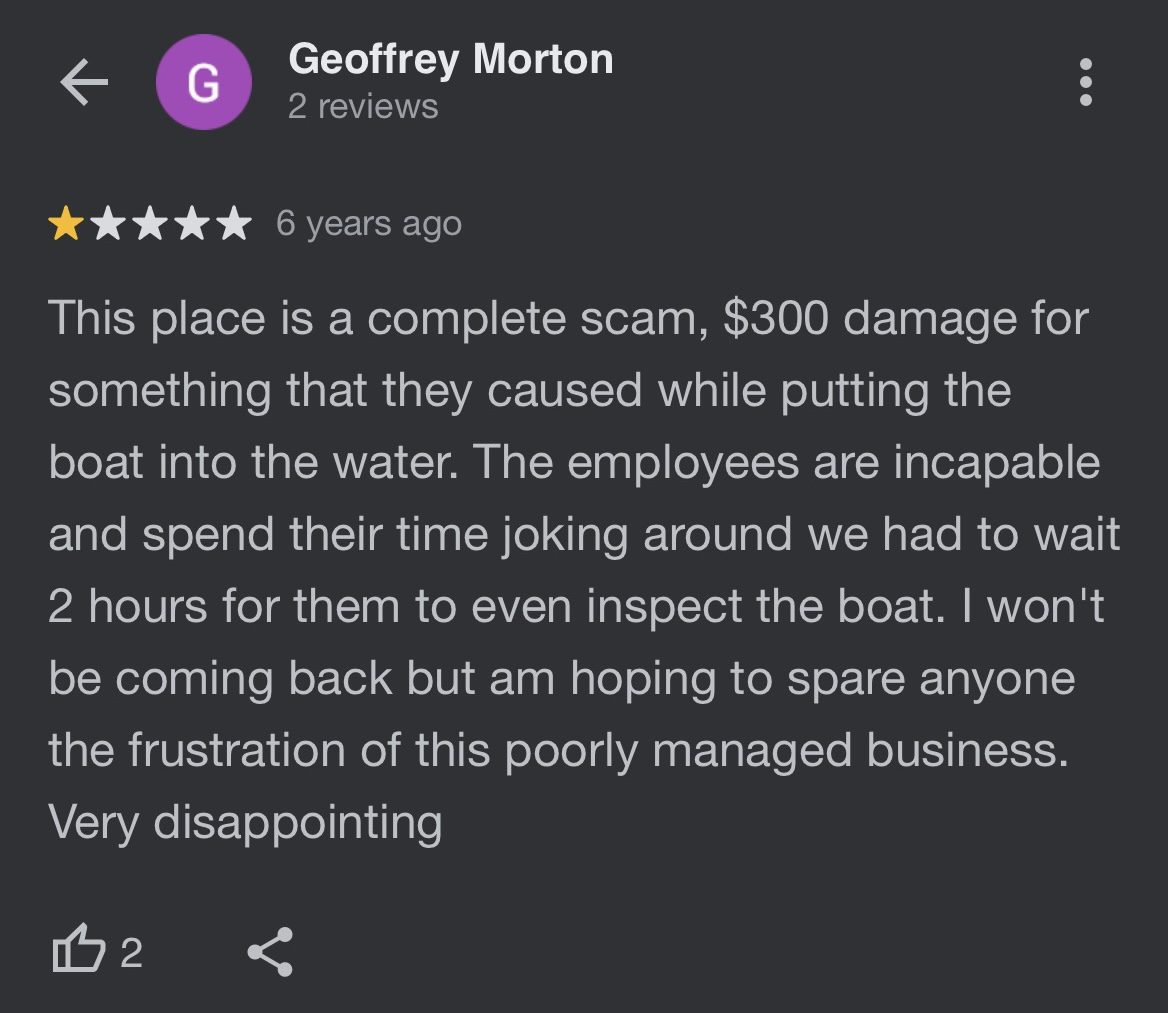
Task: Click the third gray rating star
Action: [151, 223]
